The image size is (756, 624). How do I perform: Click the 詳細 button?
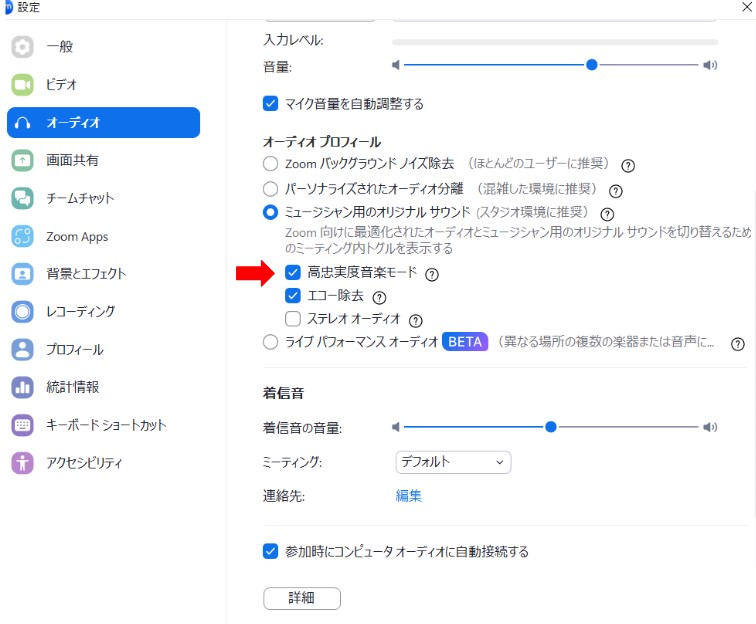pyautogui.click(x=302, y=598)
